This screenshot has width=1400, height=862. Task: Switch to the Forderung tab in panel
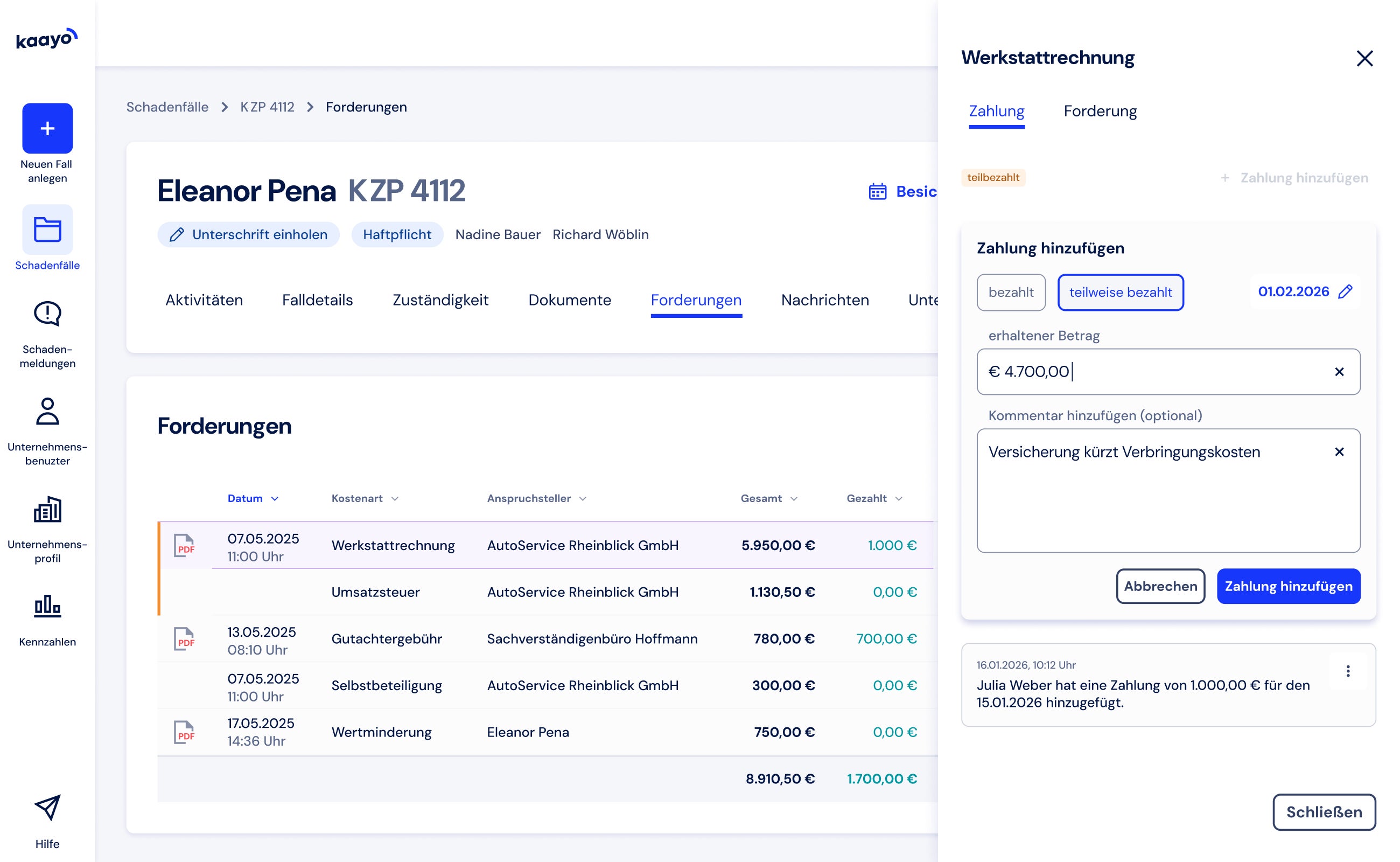pos(1100,111)
